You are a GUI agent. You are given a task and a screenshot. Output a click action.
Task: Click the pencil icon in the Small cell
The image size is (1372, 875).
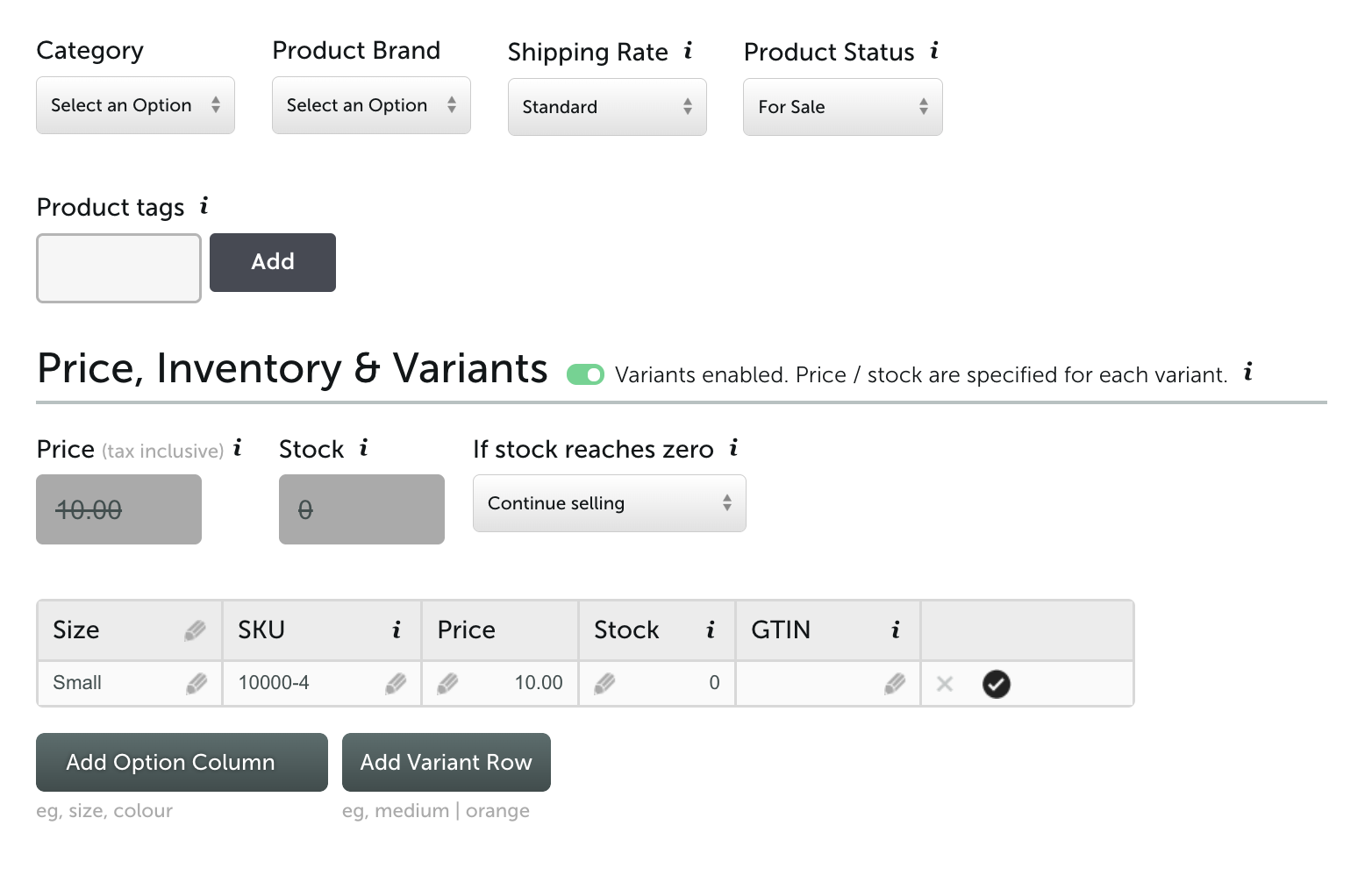click(x=197, y=683)
